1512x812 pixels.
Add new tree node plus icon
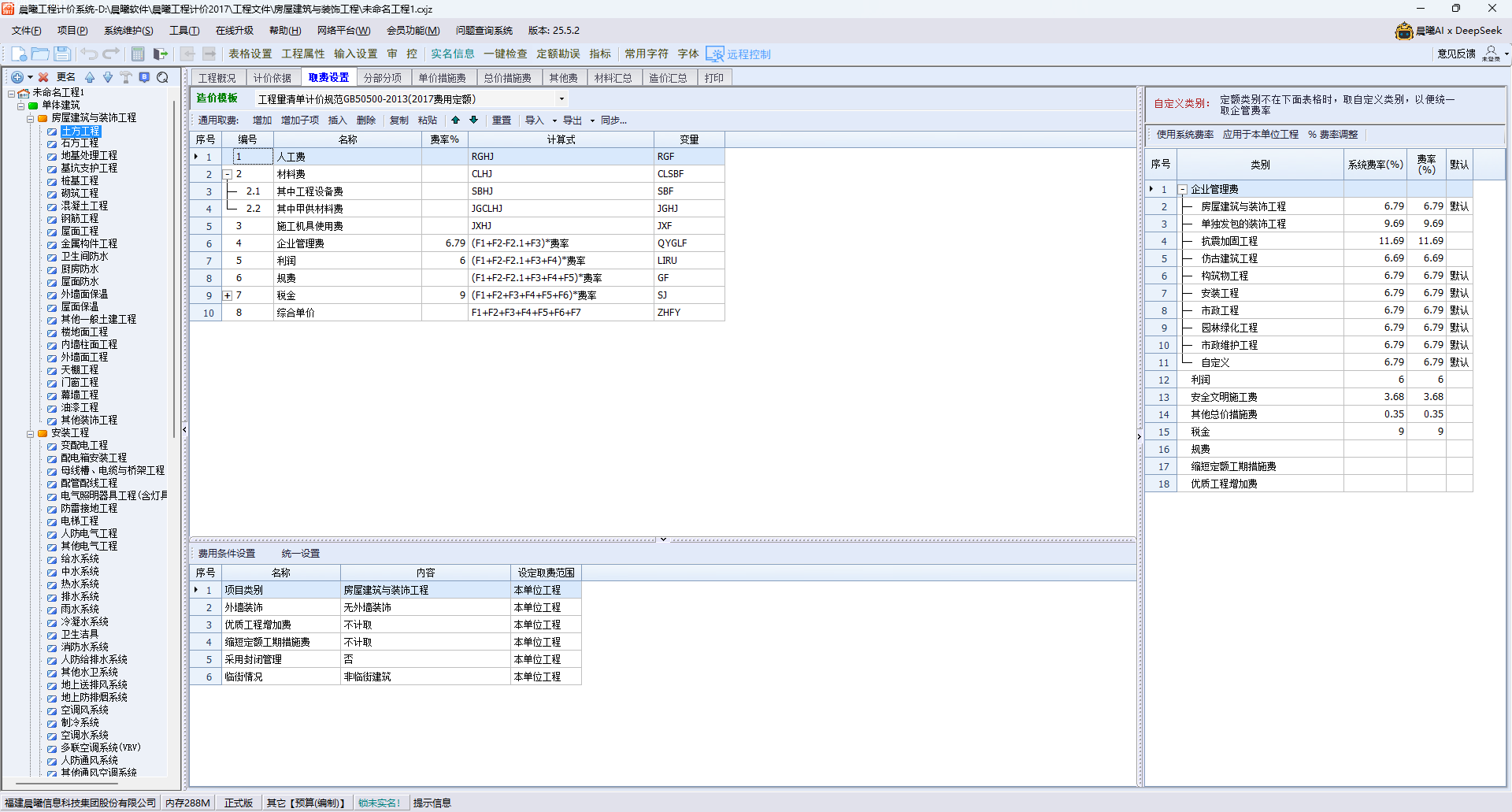[x=17, y=77]
